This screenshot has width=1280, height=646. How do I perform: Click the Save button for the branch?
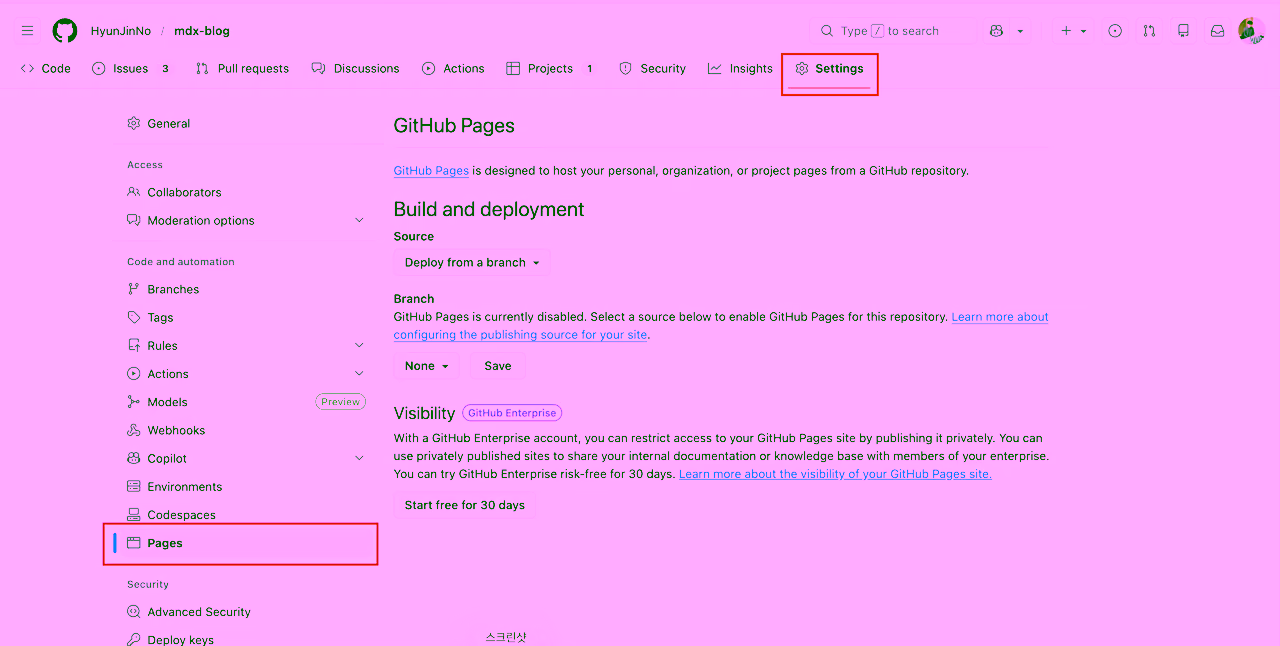tap(497, 365)
